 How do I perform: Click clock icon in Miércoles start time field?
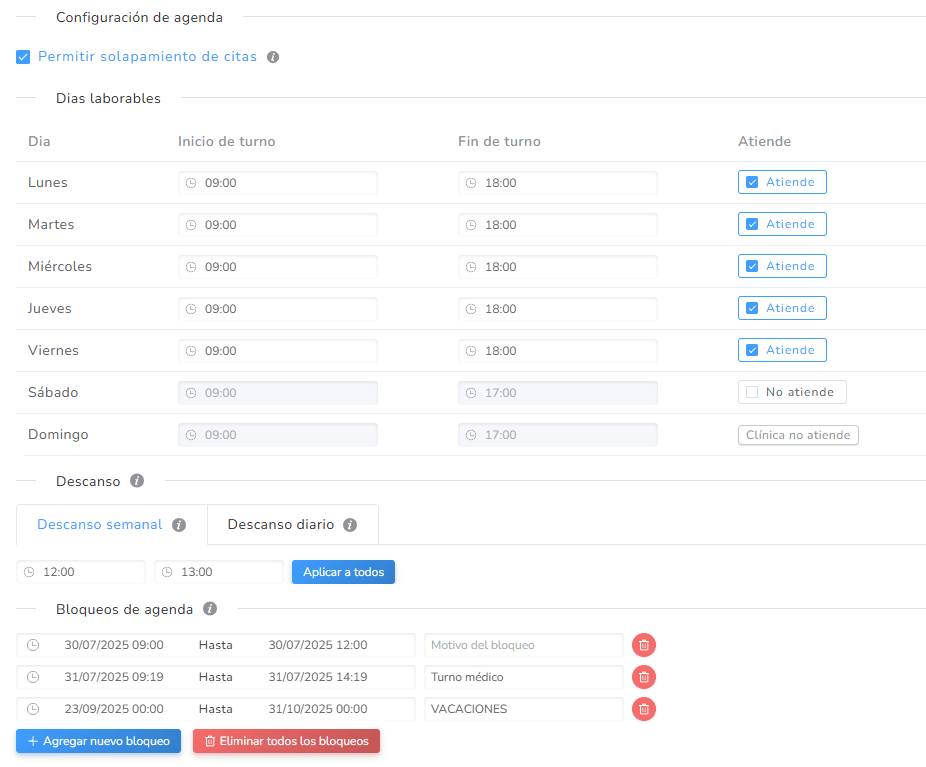coord(191,267)
